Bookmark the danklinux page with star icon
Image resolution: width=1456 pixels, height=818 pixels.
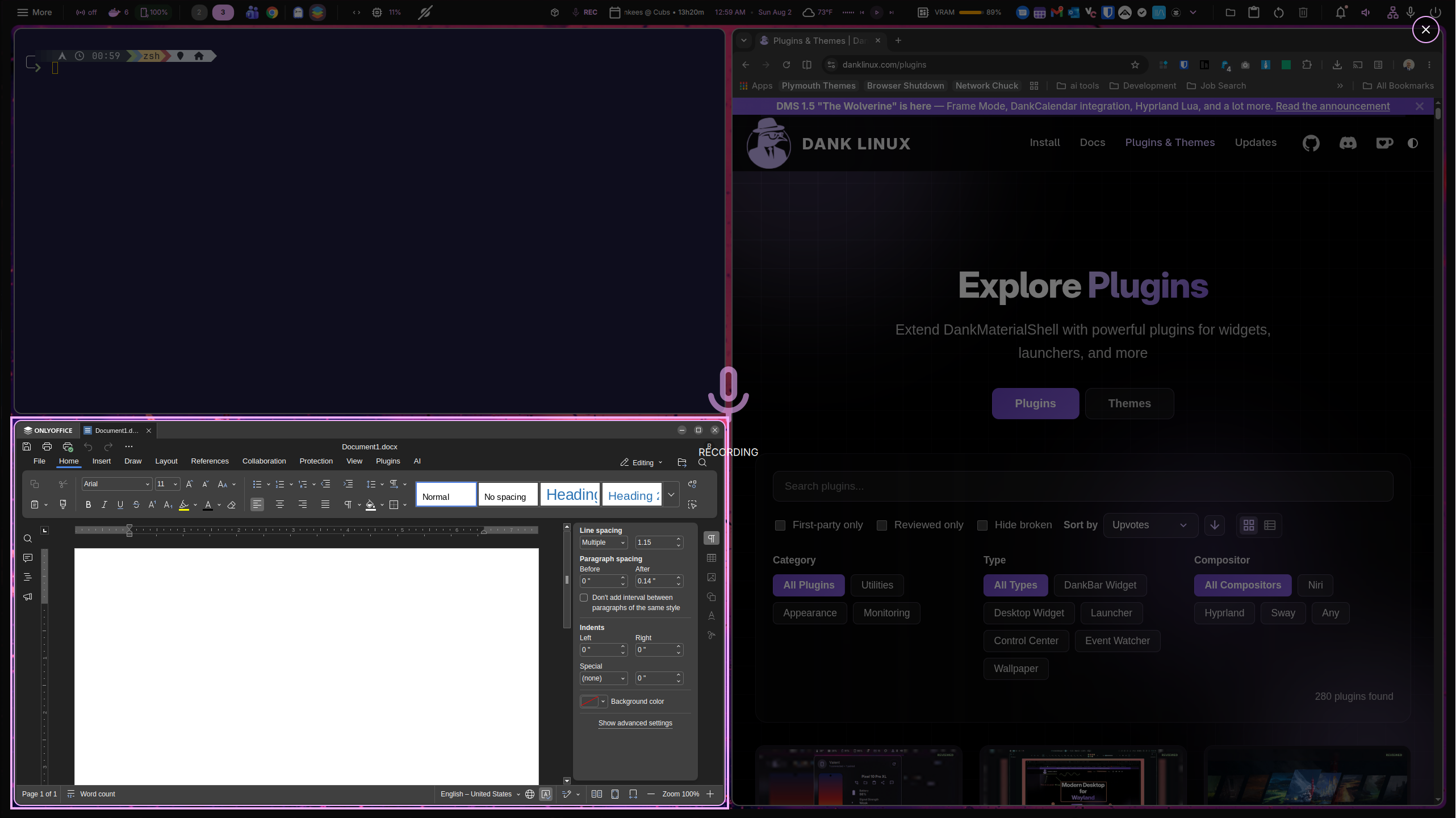(1135, 65)
